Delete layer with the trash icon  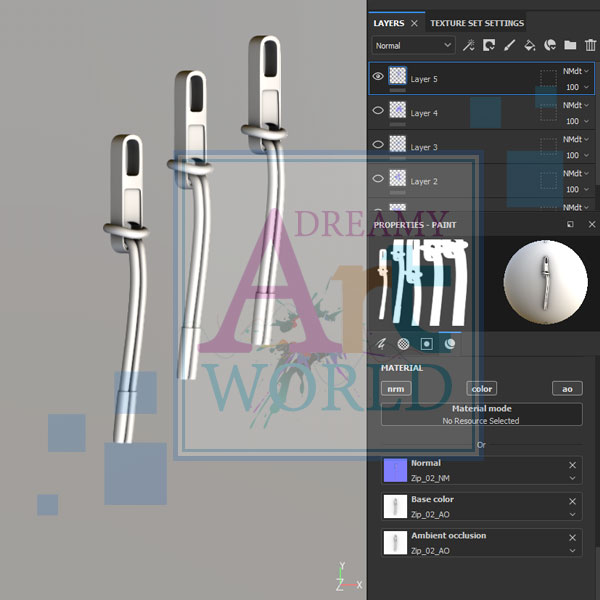coord(590,45)
